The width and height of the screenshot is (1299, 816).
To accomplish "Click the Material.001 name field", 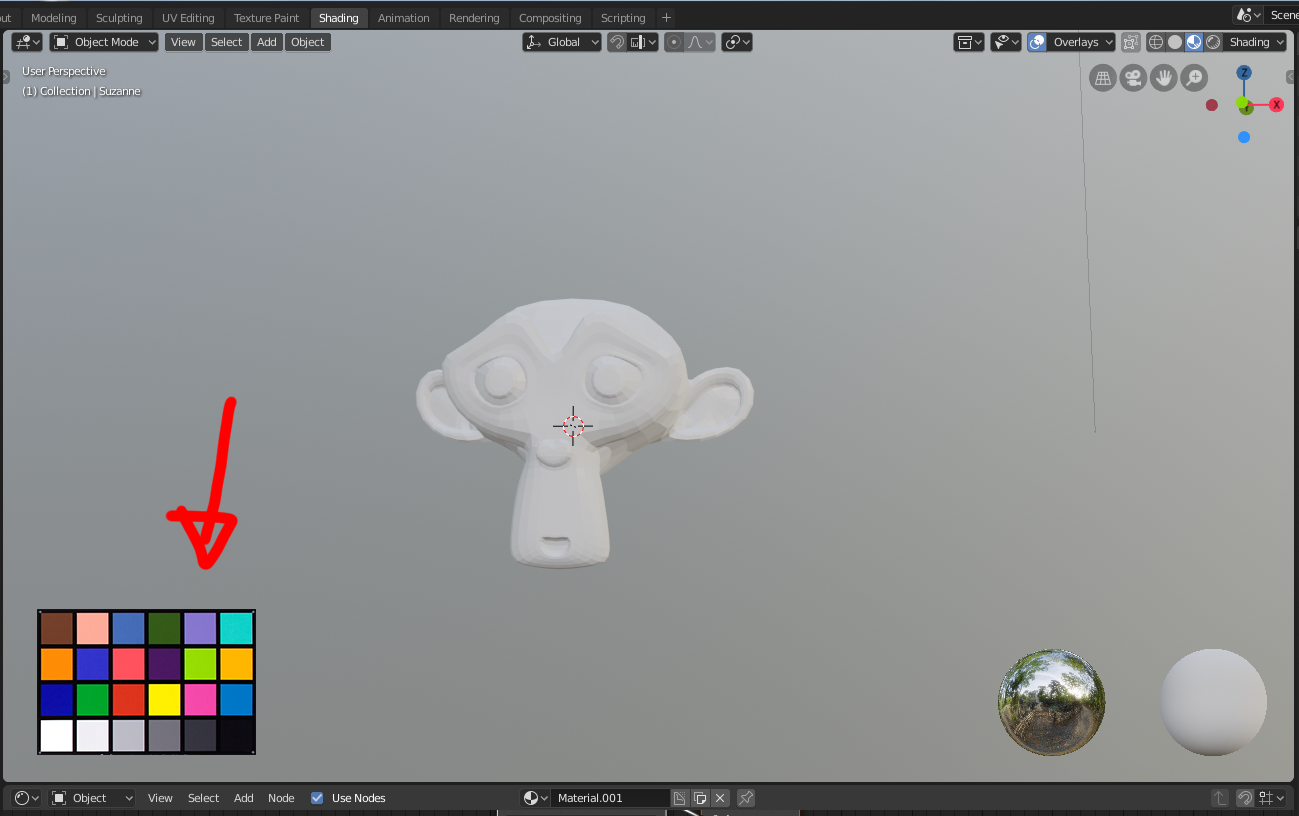I will (610, 798).
